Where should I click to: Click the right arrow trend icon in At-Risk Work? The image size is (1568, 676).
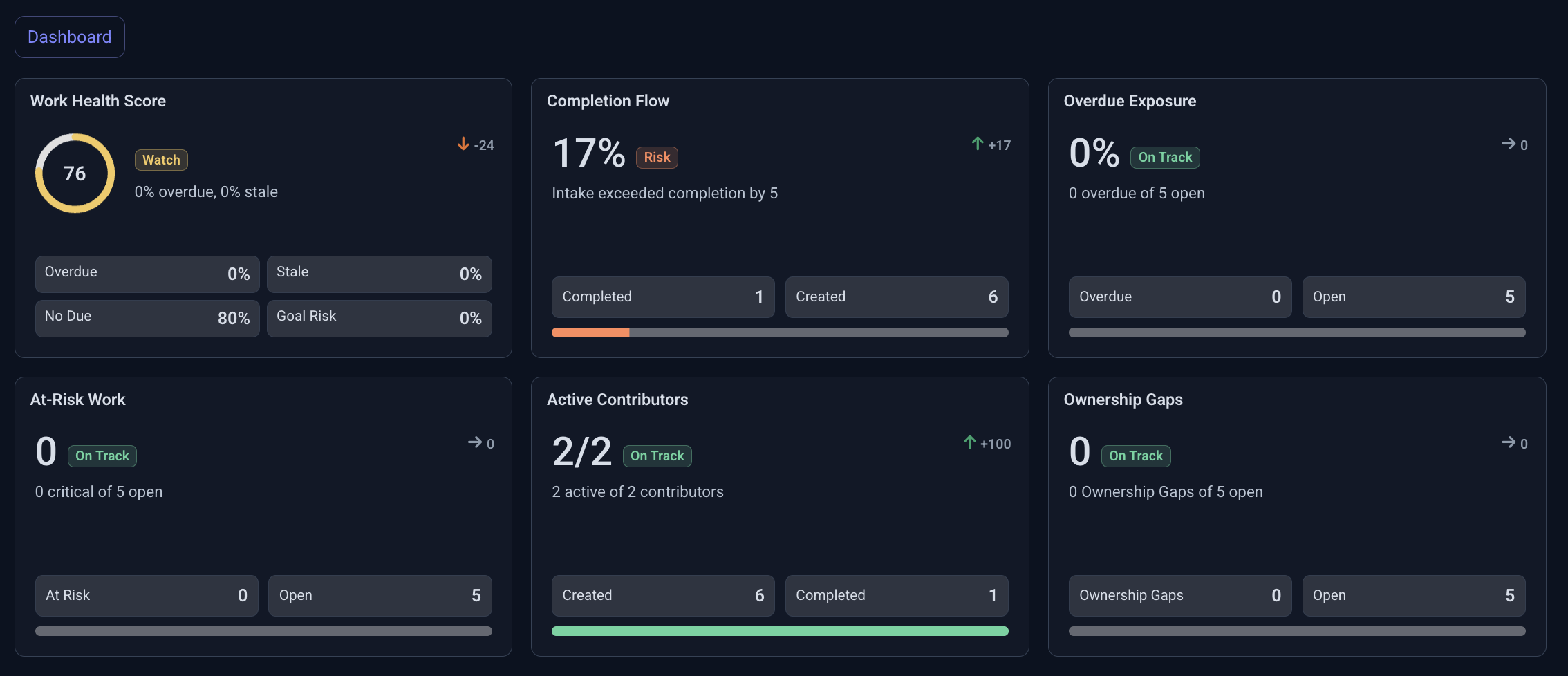475,442
